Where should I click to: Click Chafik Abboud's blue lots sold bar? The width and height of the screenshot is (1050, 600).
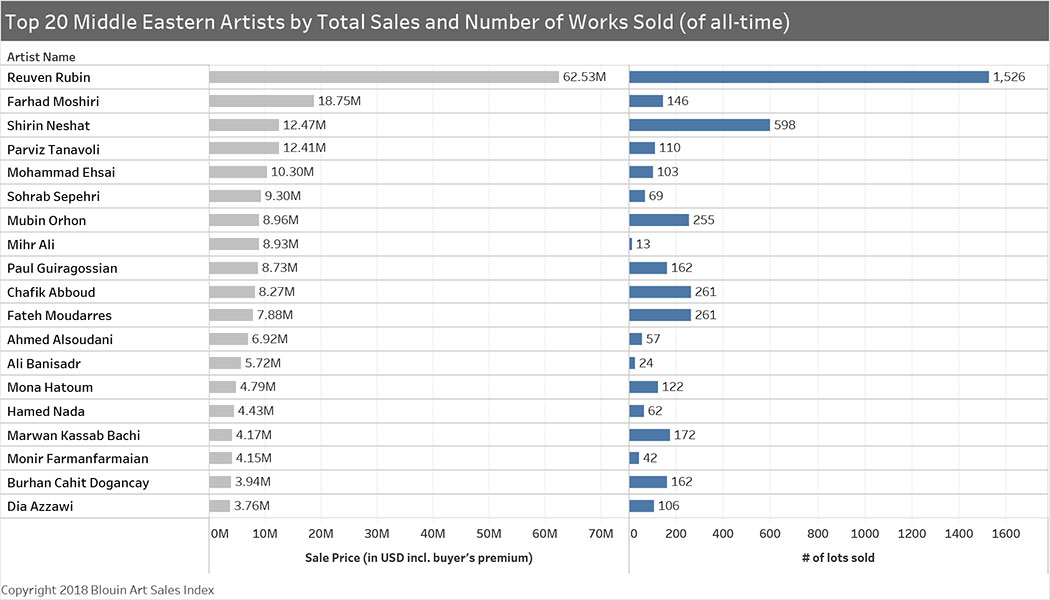(659, 292)
